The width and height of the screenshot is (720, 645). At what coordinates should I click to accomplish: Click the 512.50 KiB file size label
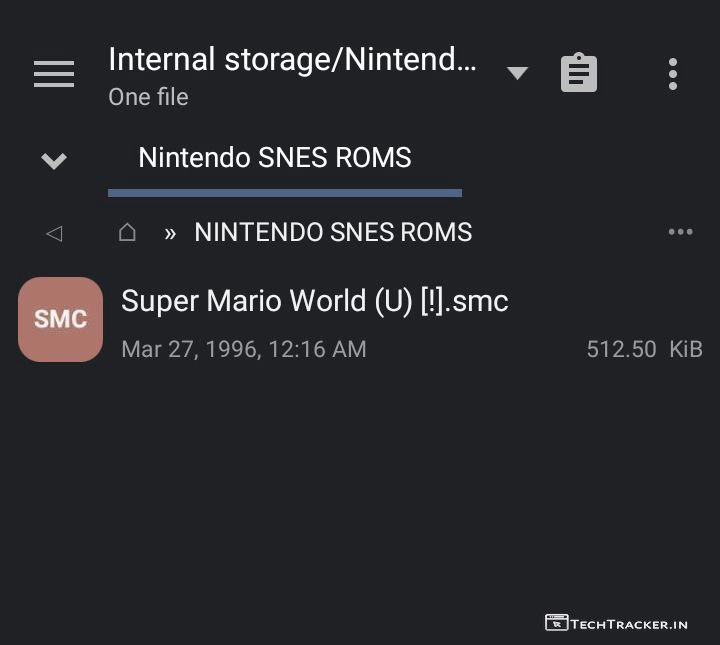tap(644, 349)
